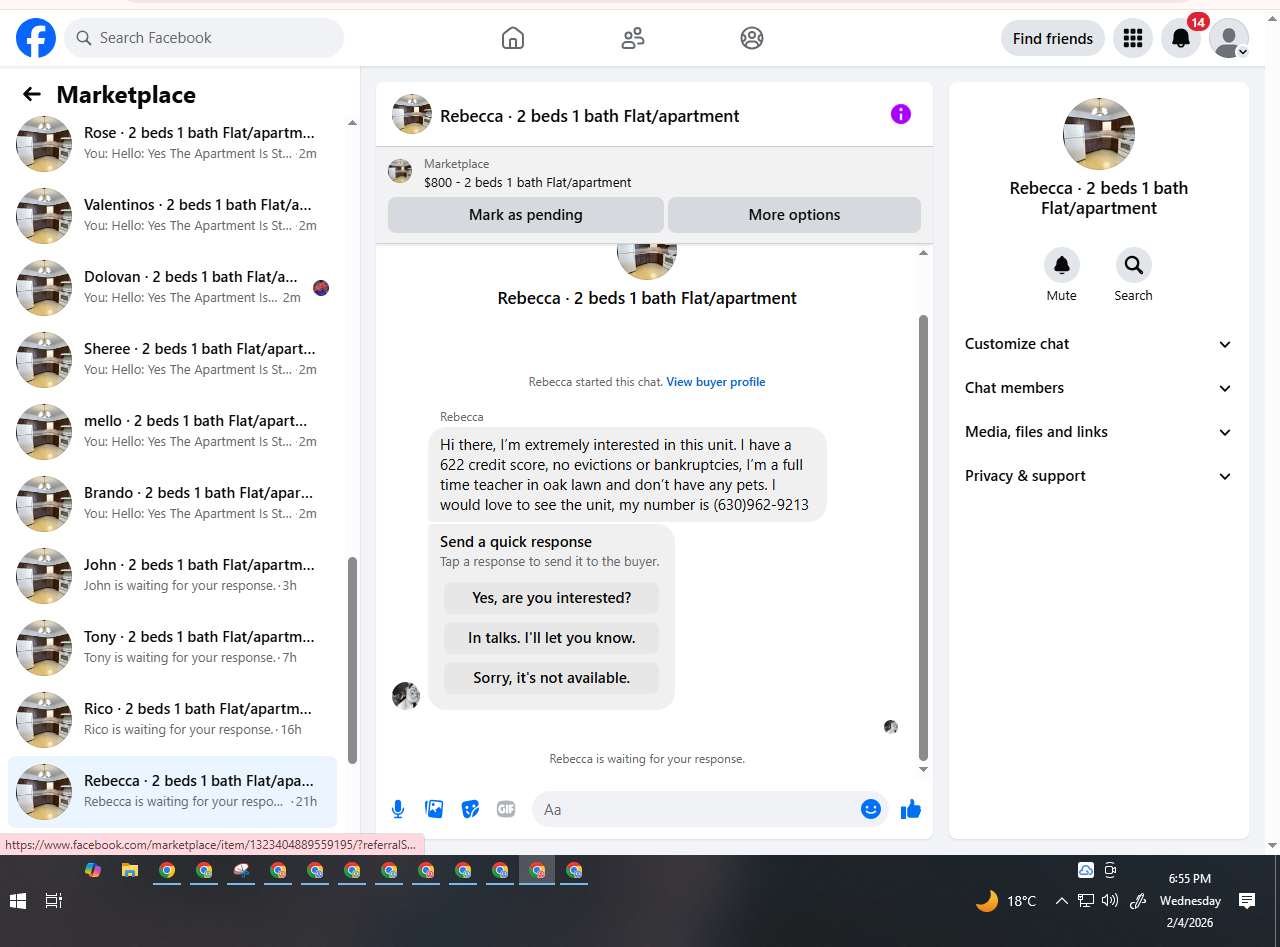1280x947 pixels.
Task: Open the volume speaker tray icon
Action: click(x=1110, y=901)
